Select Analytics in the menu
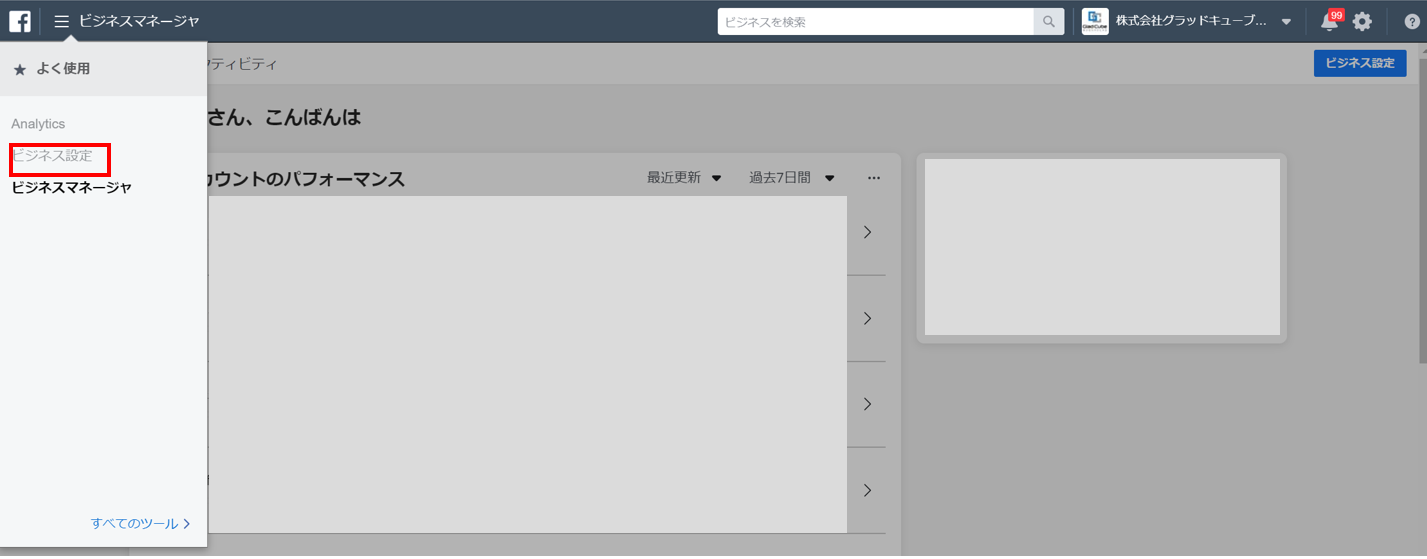The width and height of the screenshot is (1427, 559). tap(38, 124)
